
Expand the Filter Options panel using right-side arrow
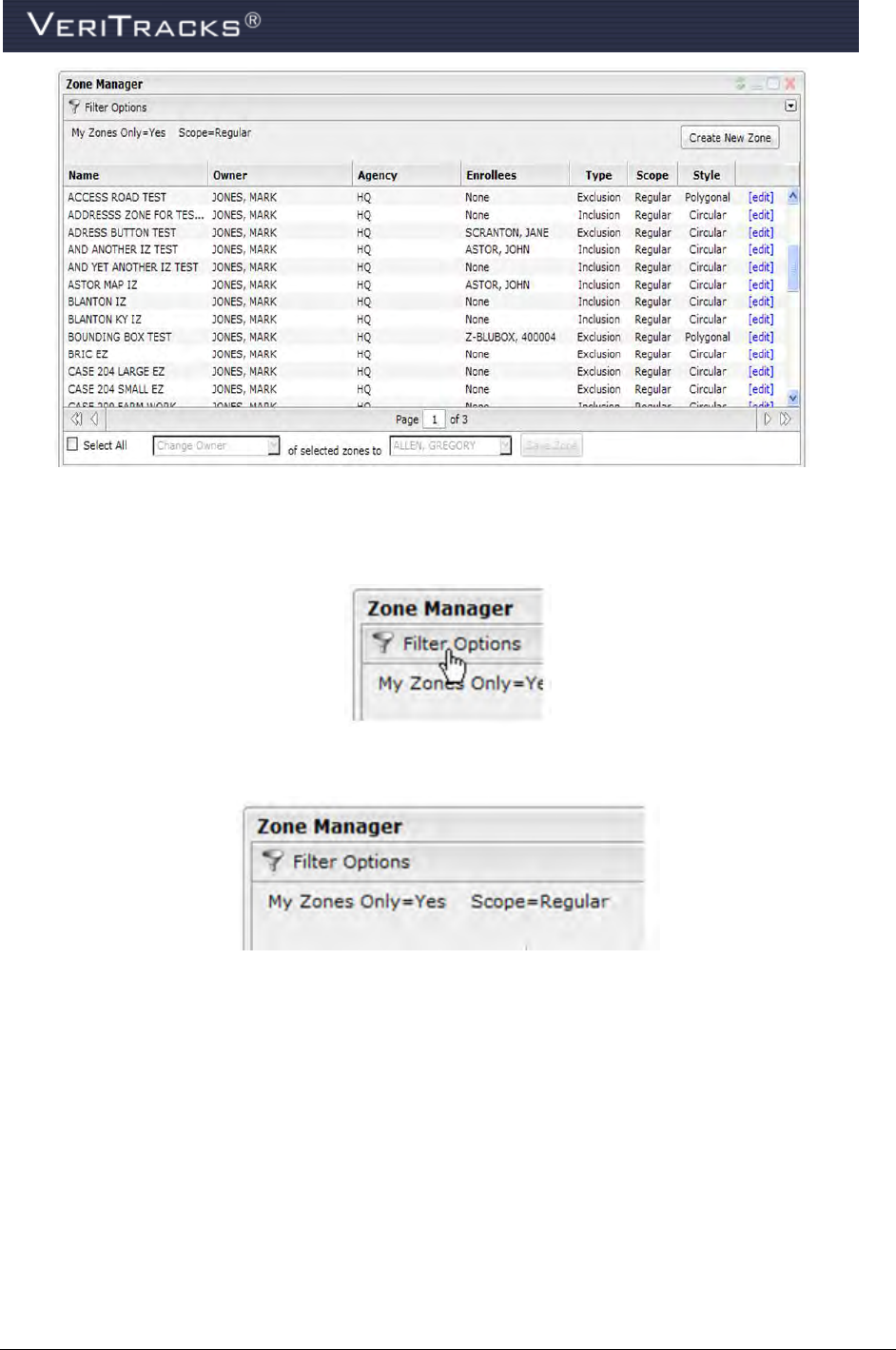[x=790, y=107]
